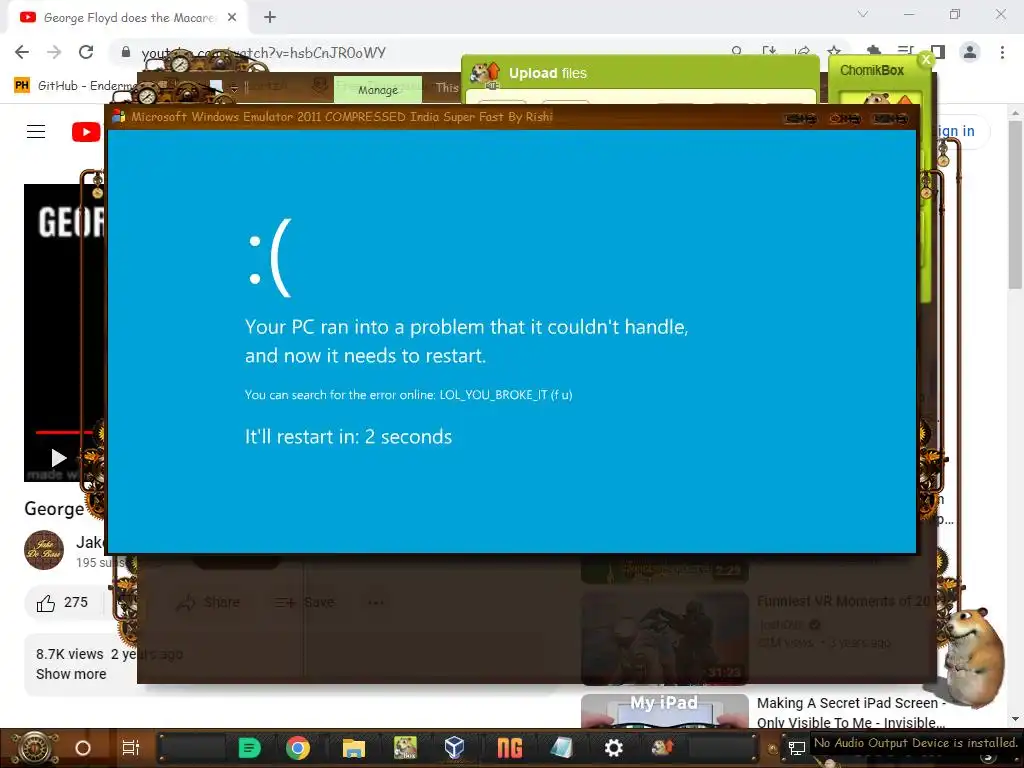Select the George Floyd YouTube tab
This screenshot has width=1024, height=768.
tap(127, 18)
